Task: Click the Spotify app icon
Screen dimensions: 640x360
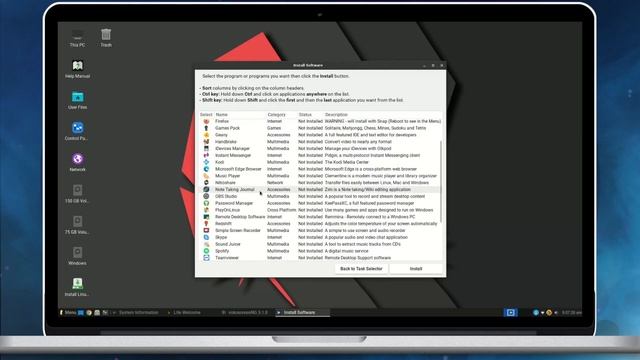Action: point(206,251)
